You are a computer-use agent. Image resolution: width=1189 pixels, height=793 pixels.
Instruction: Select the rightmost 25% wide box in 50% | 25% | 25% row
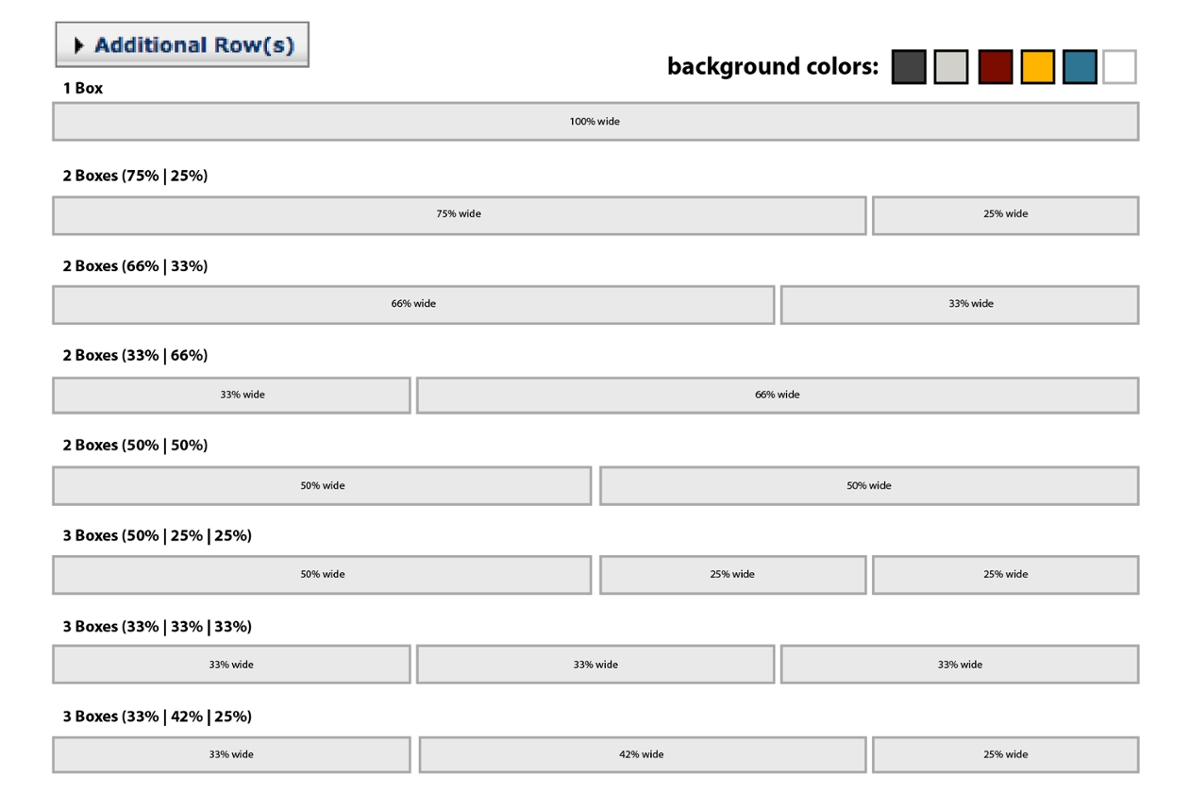click(x=1005, y=575)
